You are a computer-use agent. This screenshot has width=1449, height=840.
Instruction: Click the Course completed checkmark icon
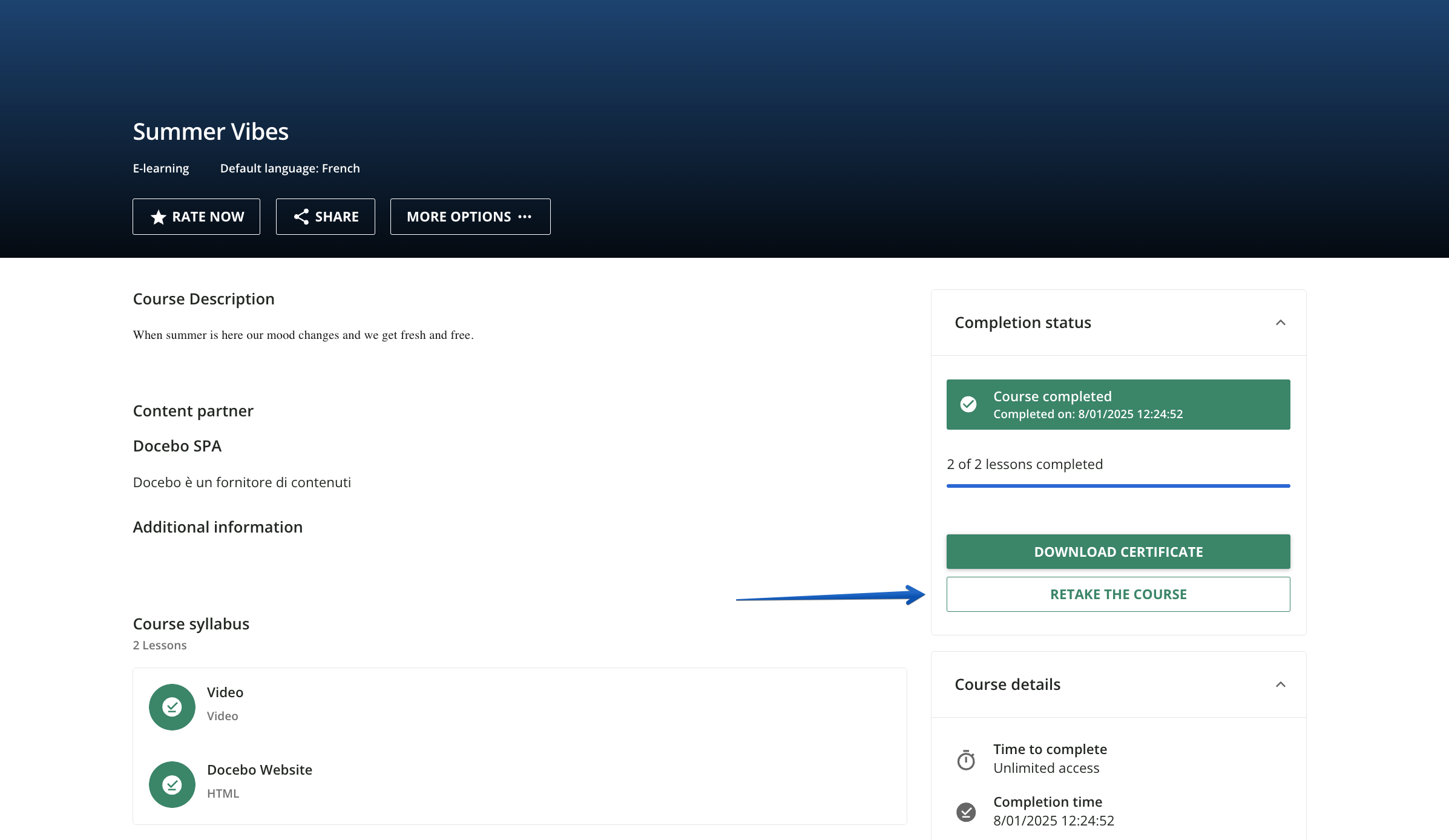coord(968,404)
